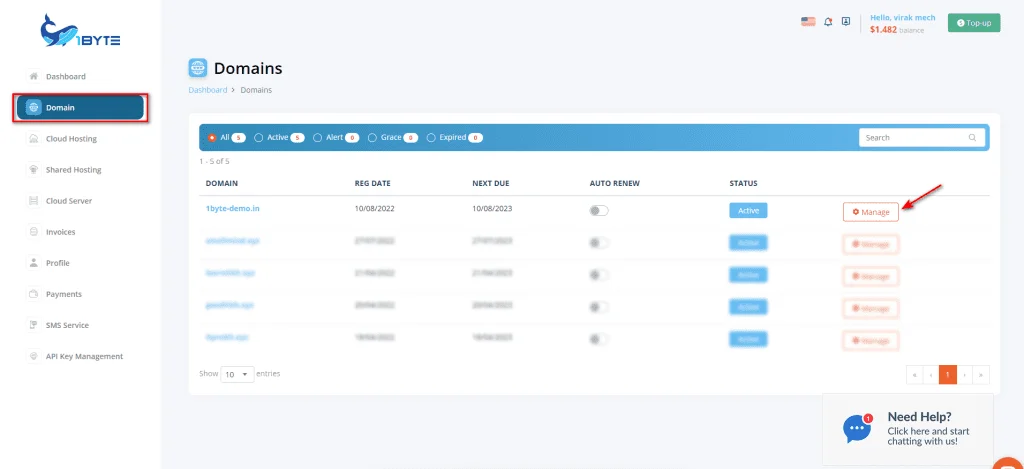Viewport: 1024px width, 469px height.
Task: Follow the Dashboard breadcrumb link
Action: point(208,90)
